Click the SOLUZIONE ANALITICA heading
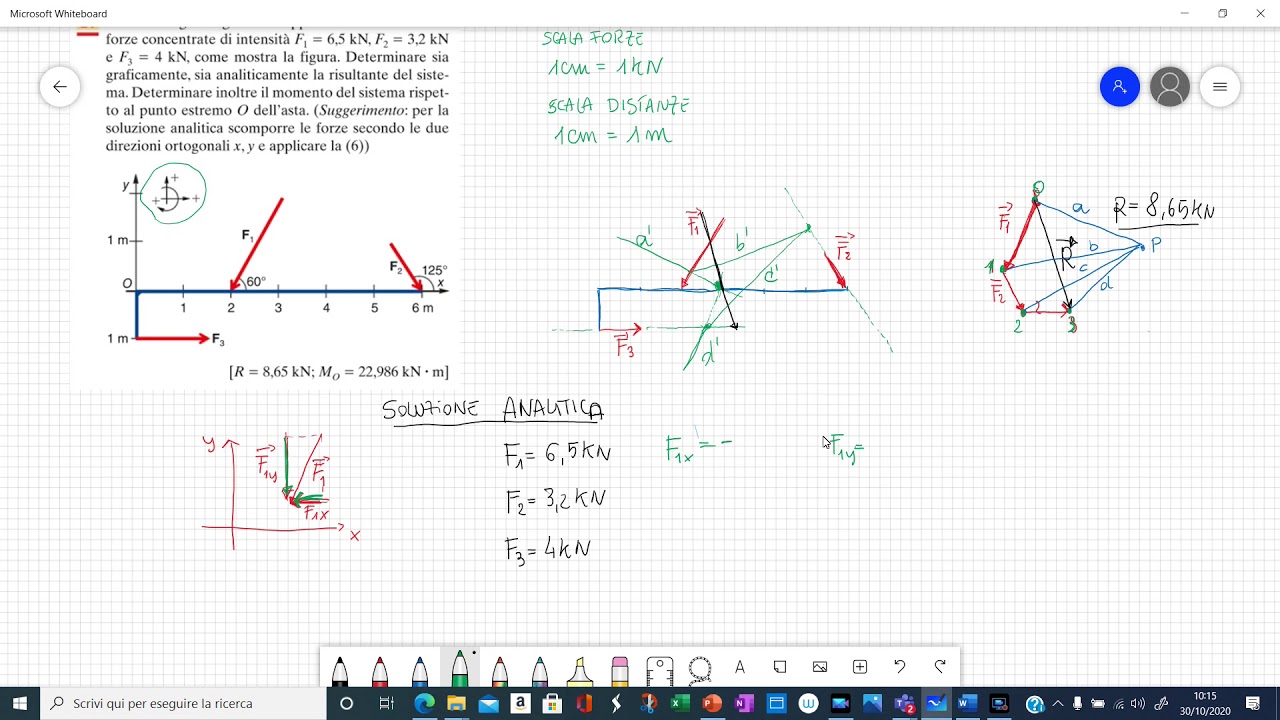This screenshot has width=1280, height=720. (493, 409)
